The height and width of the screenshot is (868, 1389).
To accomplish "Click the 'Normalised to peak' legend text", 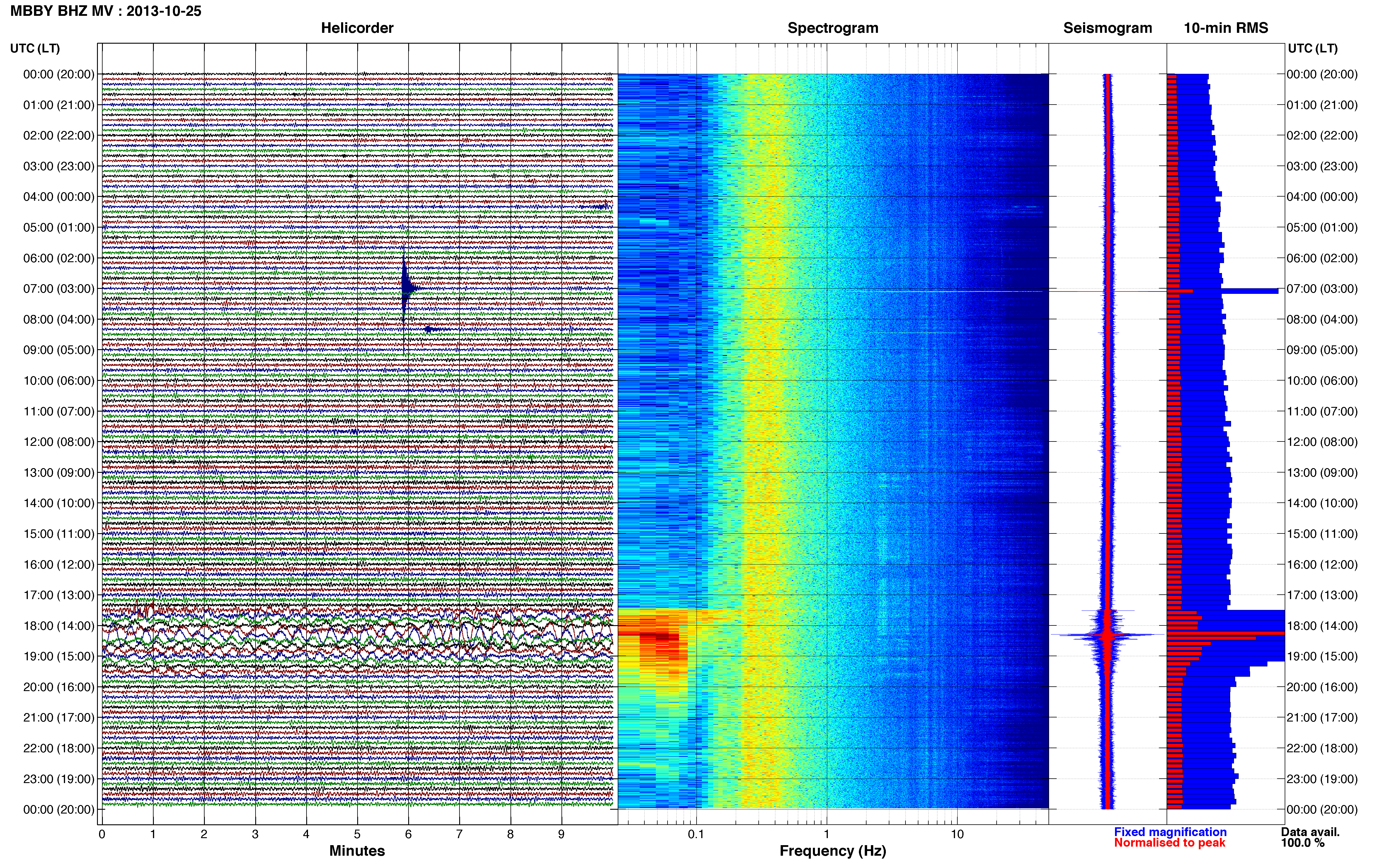I will point(1170,843).
